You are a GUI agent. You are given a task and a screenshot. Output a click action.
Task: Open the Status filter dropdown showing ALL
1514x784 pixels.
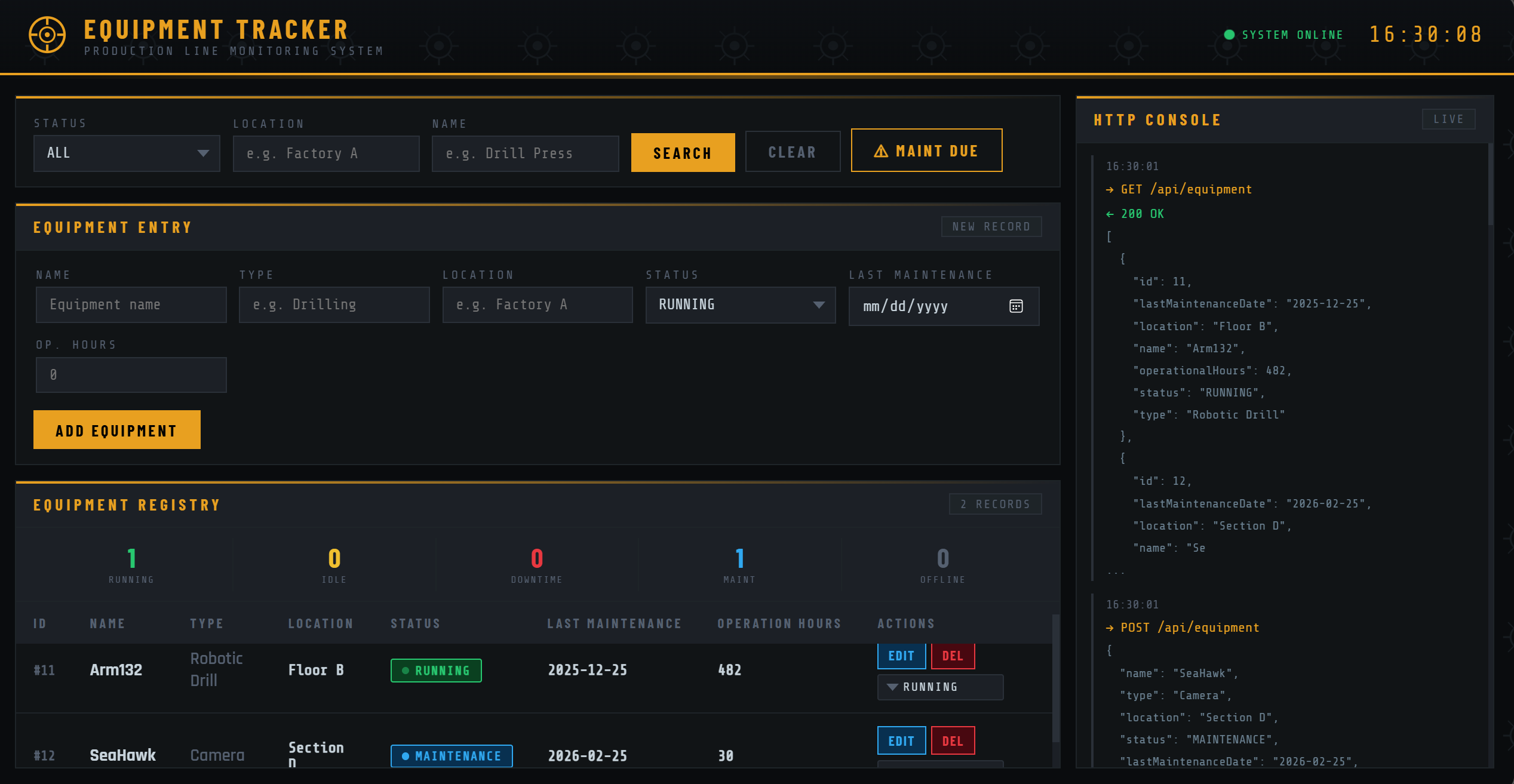point(127,153)
